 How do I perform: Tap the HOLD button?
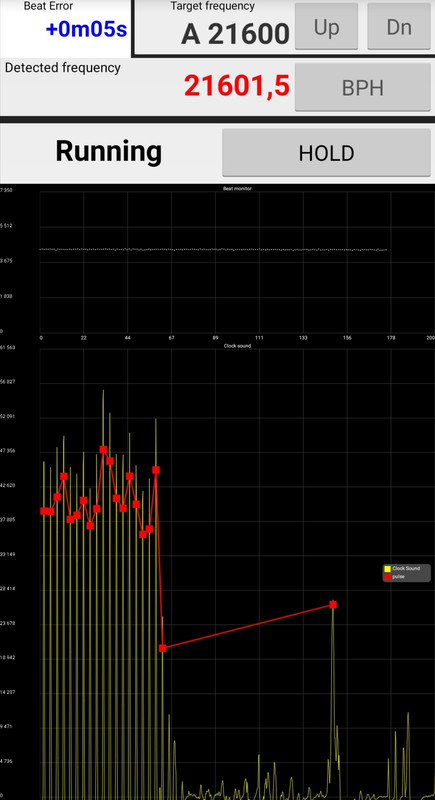(x=326, y=153)
